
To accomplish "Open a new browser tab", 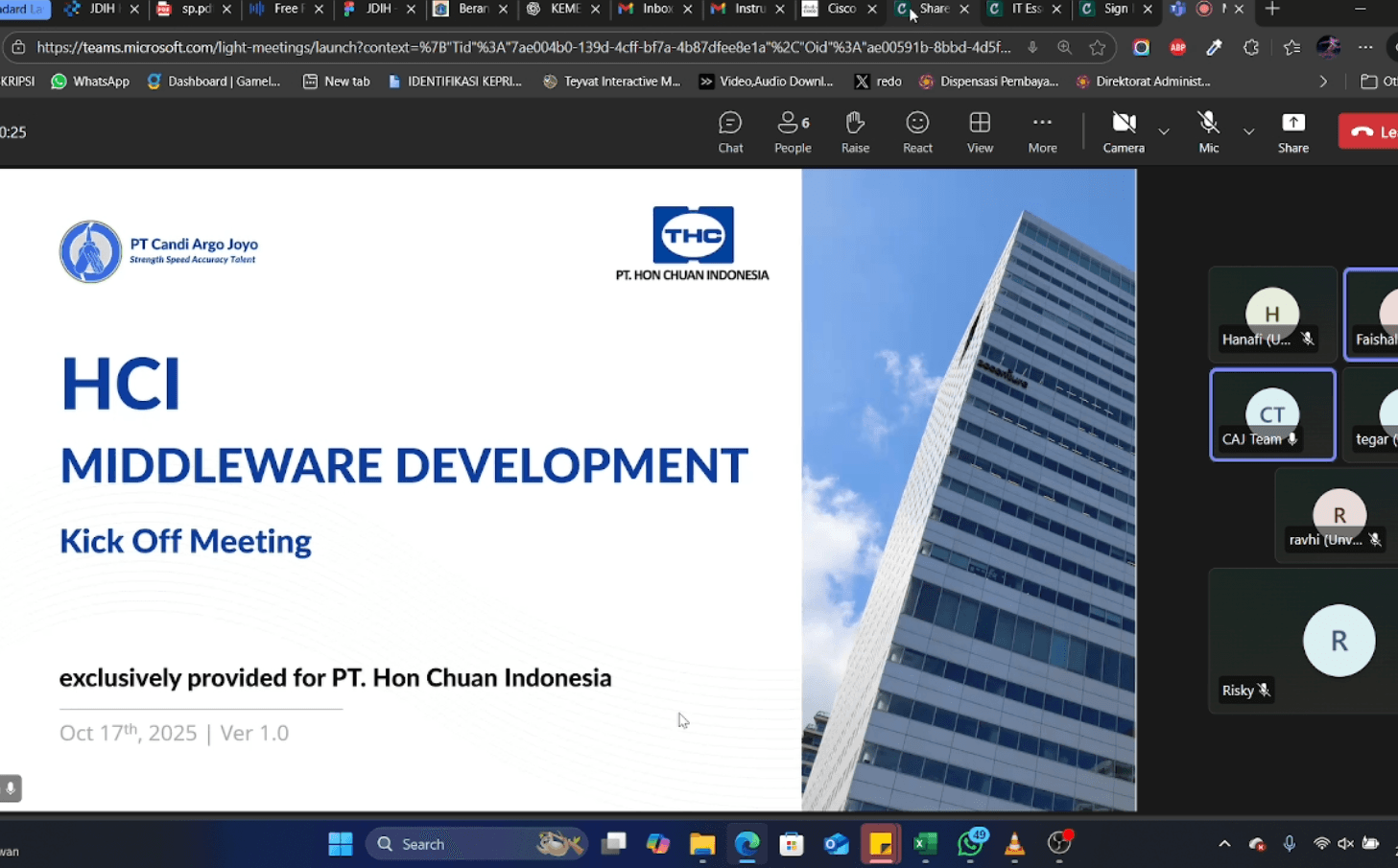I will point(1272,9).
